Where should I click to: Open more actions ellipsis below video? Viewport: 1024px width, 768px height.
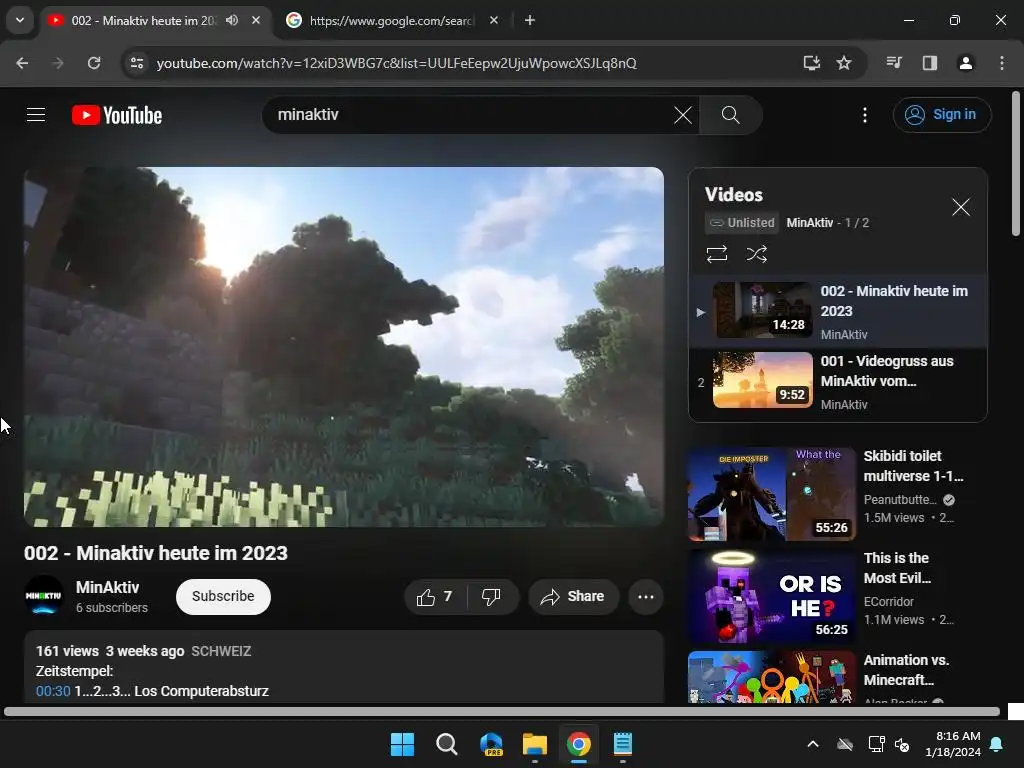(645, 596)
